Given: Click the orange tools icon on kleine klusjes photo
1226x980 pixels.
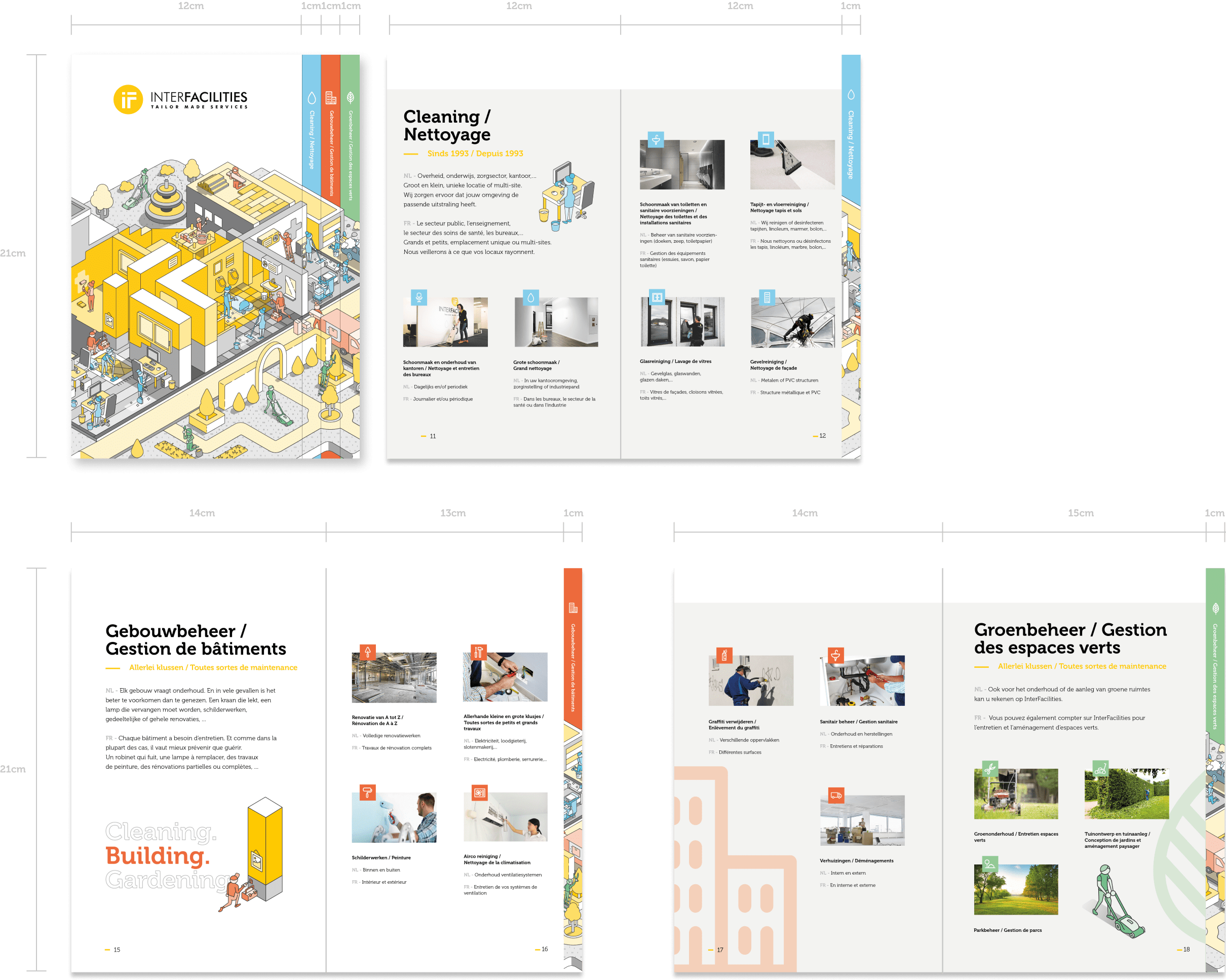Looking at the screenshot, I should 479,652.
